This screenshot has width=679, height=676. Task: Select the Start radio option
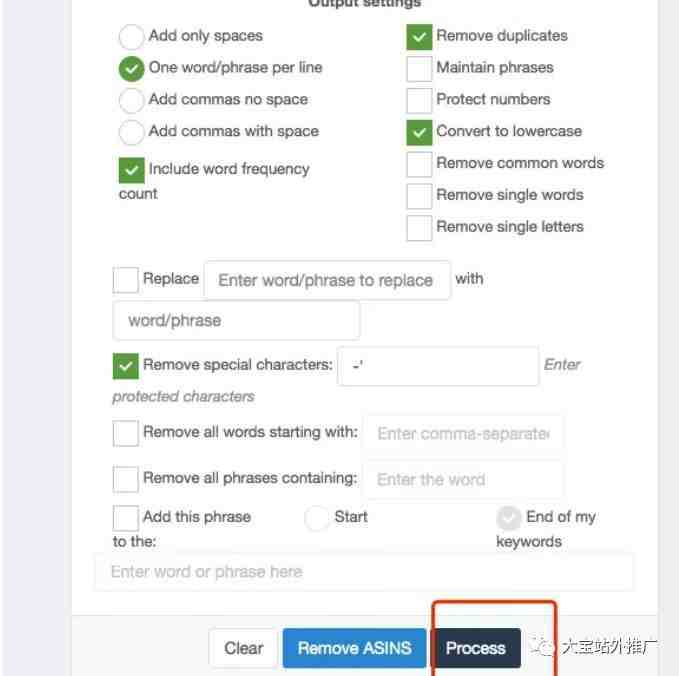click(x=317, y=518)
